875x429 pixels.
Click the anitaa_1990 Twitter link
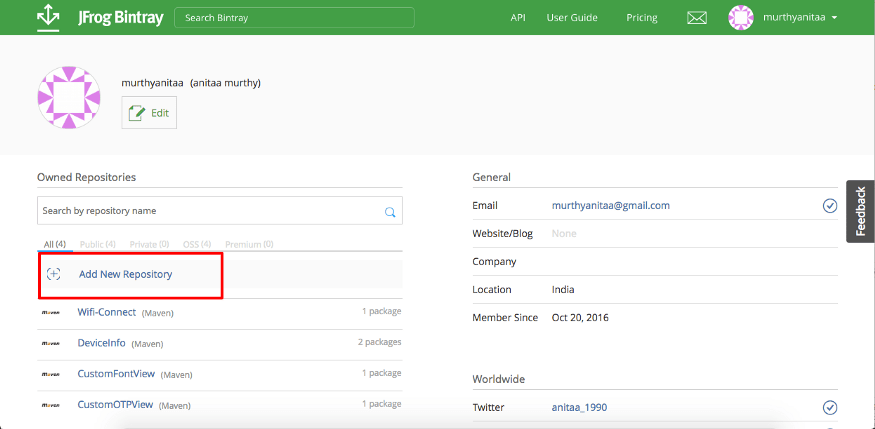click(579, 407)
